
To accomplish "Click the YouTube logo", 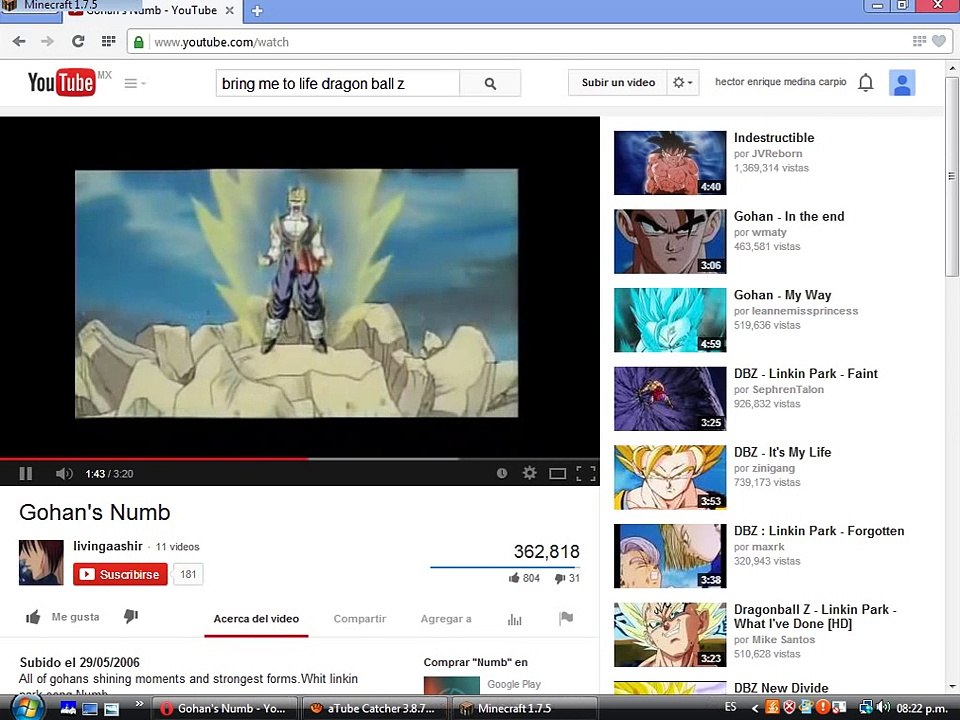I will [x=62, y=83].
